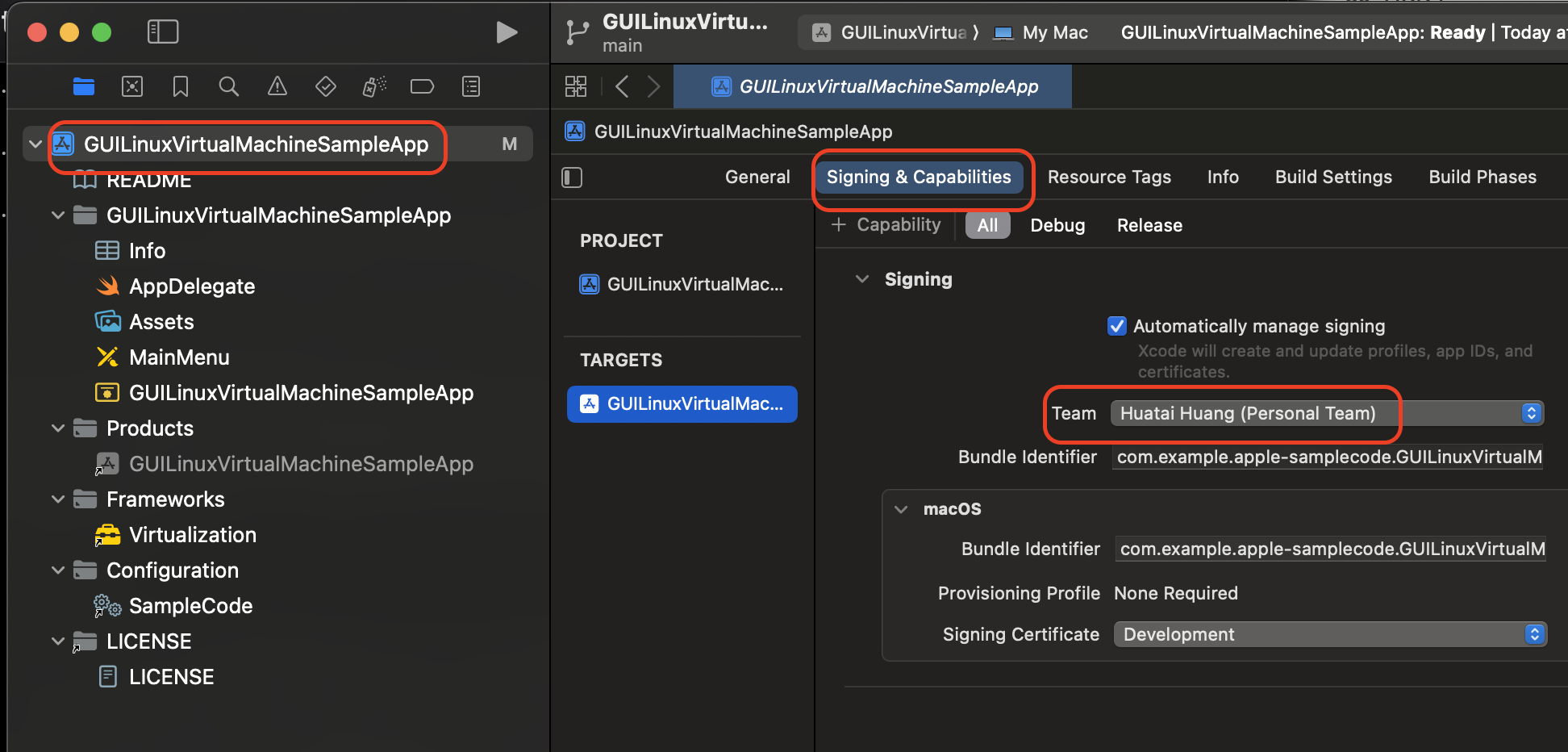Viewport: 1568px width, 752px height.
Task: Collapse the Frameworks folder
Action: pos(58,499)
